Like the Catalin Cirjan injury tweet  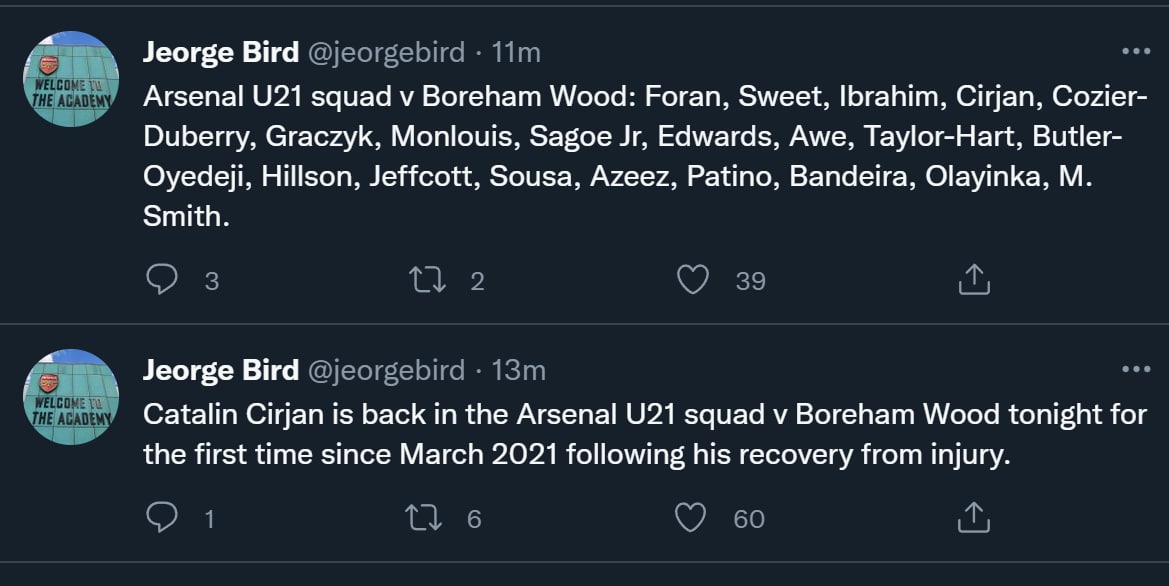pos(692,517)
